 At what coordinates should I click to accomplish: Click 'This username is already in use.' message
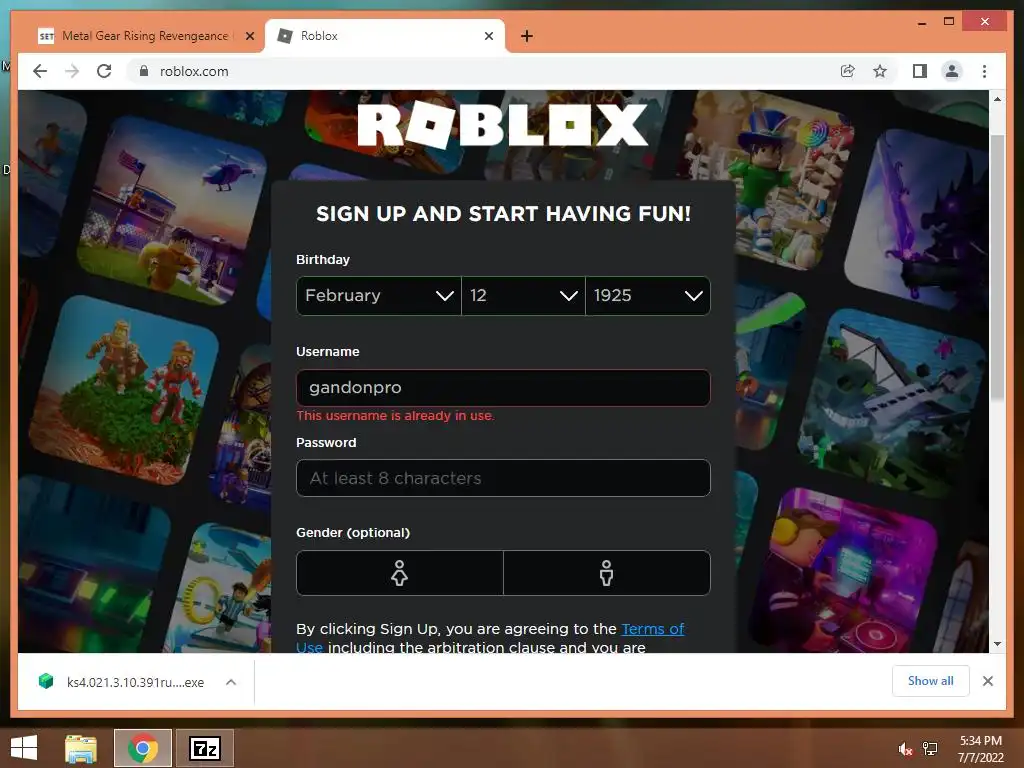[x=395, y=416]
